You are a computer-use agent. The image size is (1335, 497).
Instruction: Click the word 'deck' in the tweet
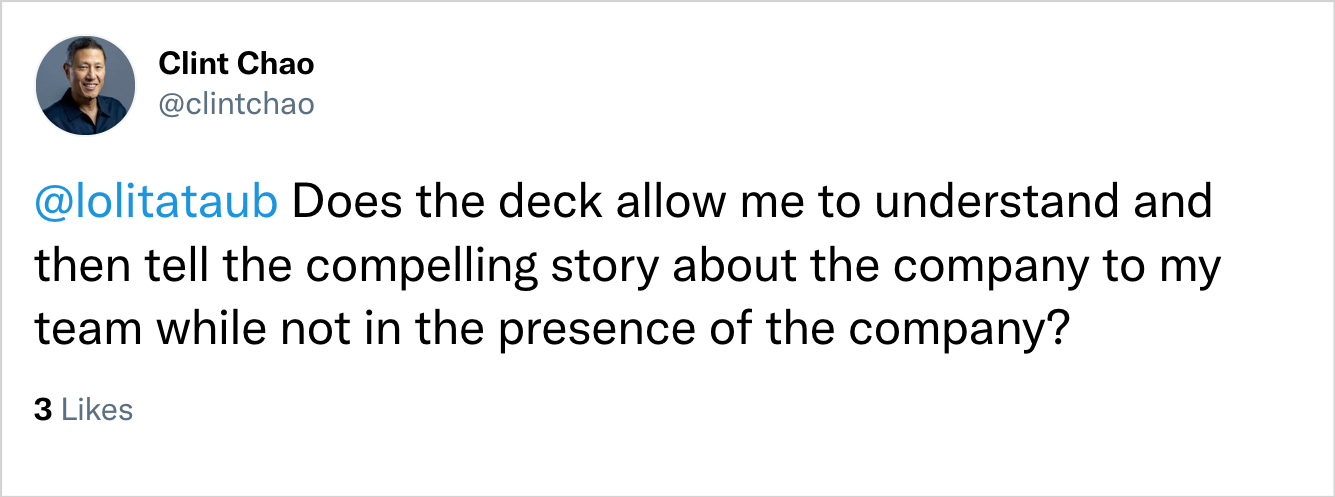pos(551,203)
